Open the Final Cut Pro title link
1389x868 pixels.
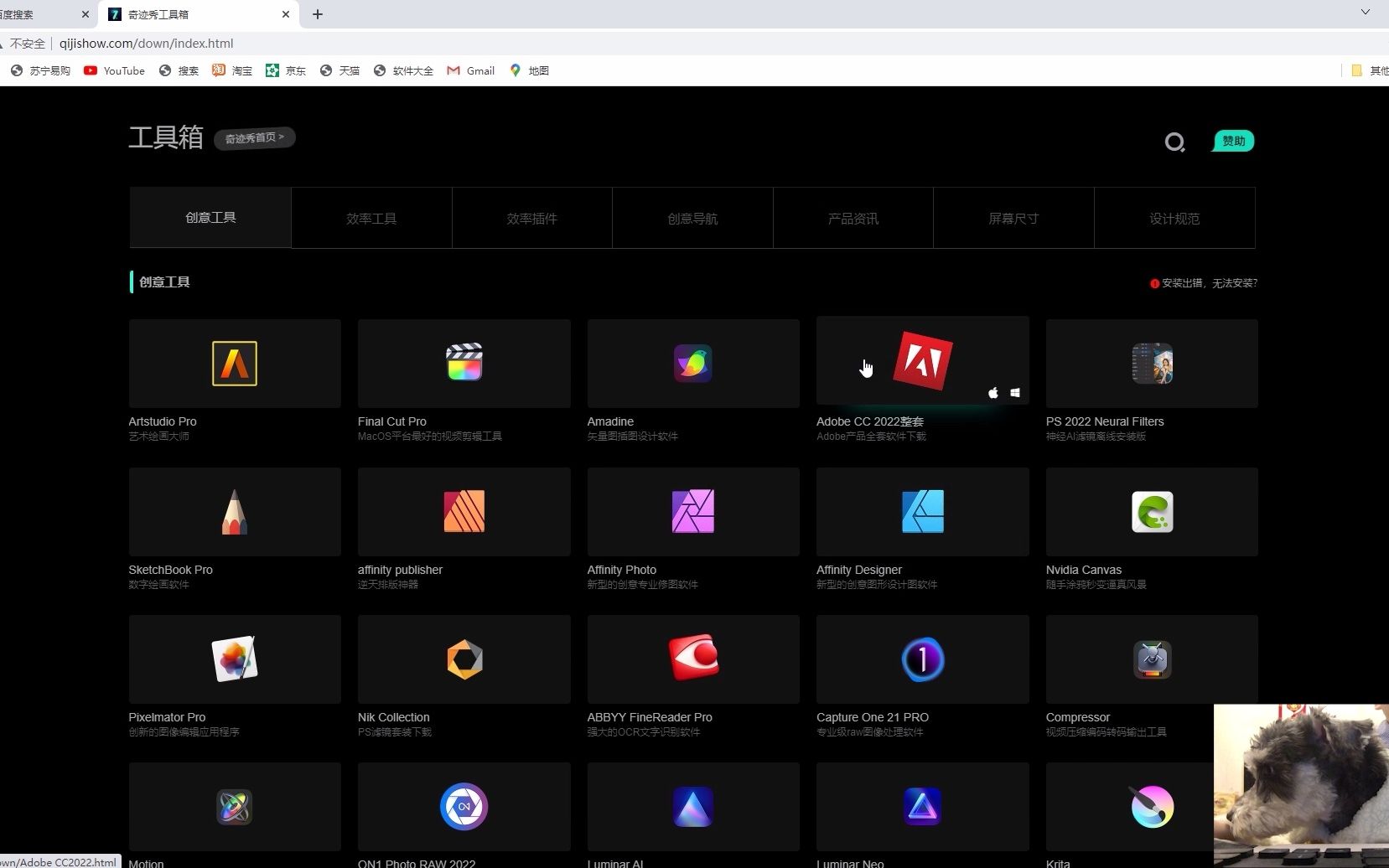click(x=392, y=421)
